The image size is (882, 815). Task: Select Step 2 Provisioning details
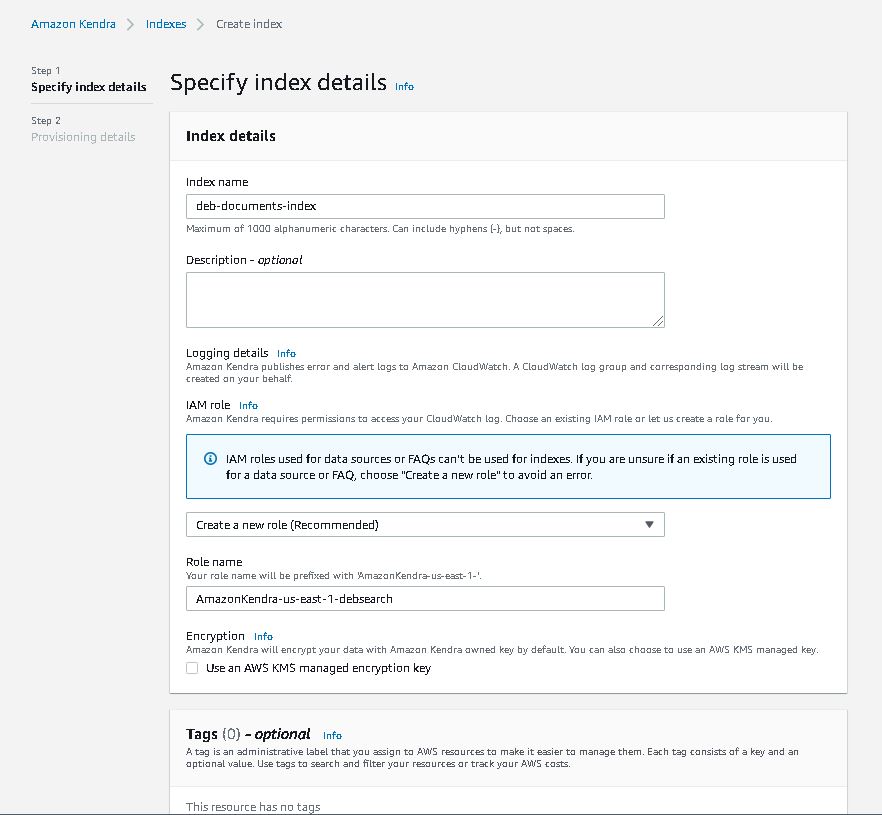click(x=83, y=129)
